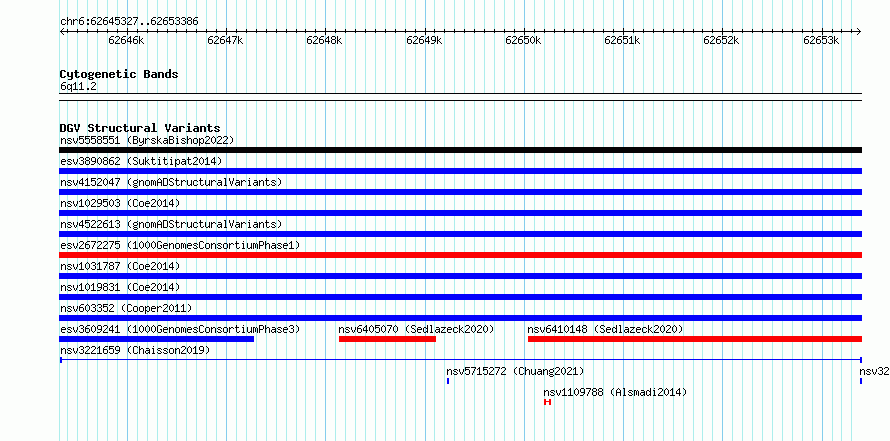Click the 62650k ruler tick label
The width and height of the screenshot is (890, 441).
(523, 40)
